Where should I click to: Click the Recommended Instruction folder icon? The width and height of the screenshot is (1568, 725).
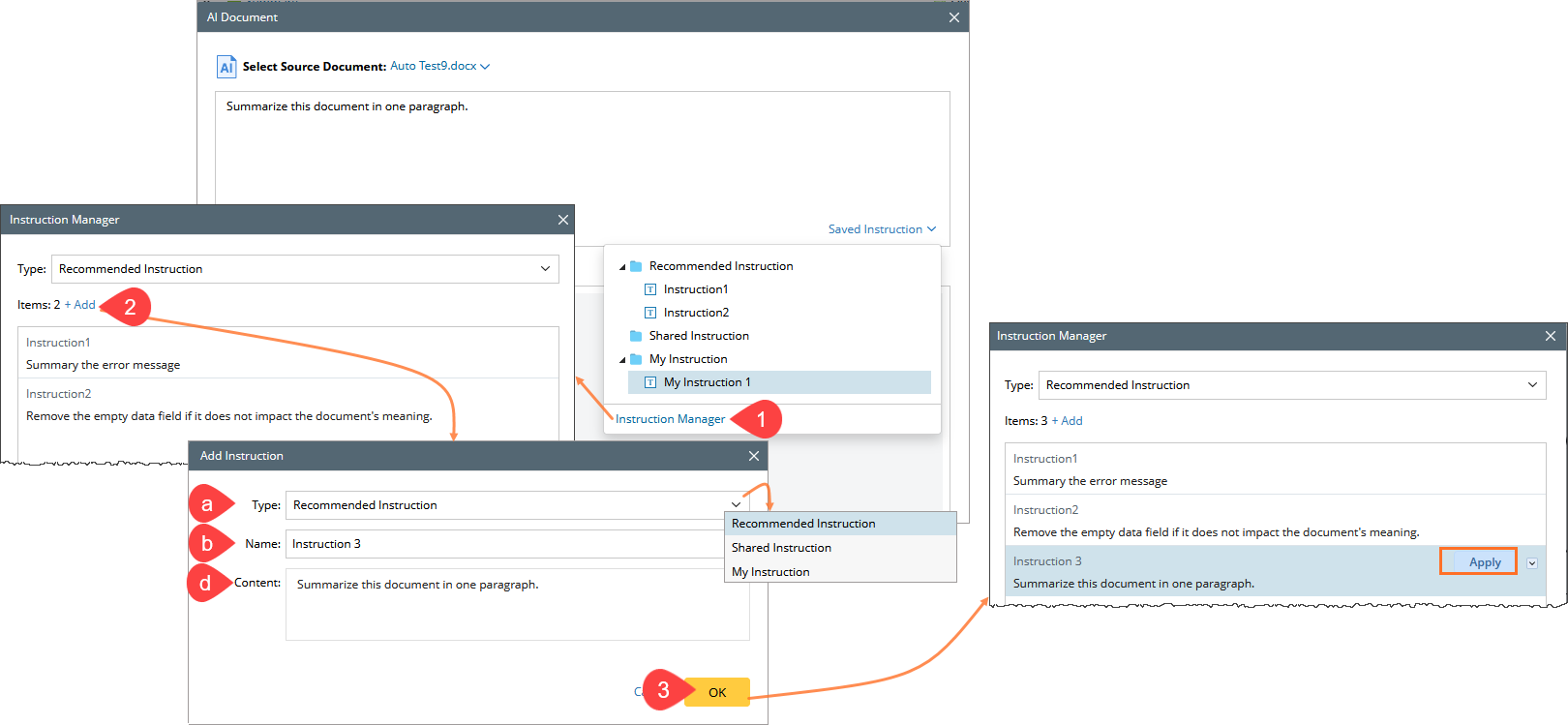tap(636, 266)
